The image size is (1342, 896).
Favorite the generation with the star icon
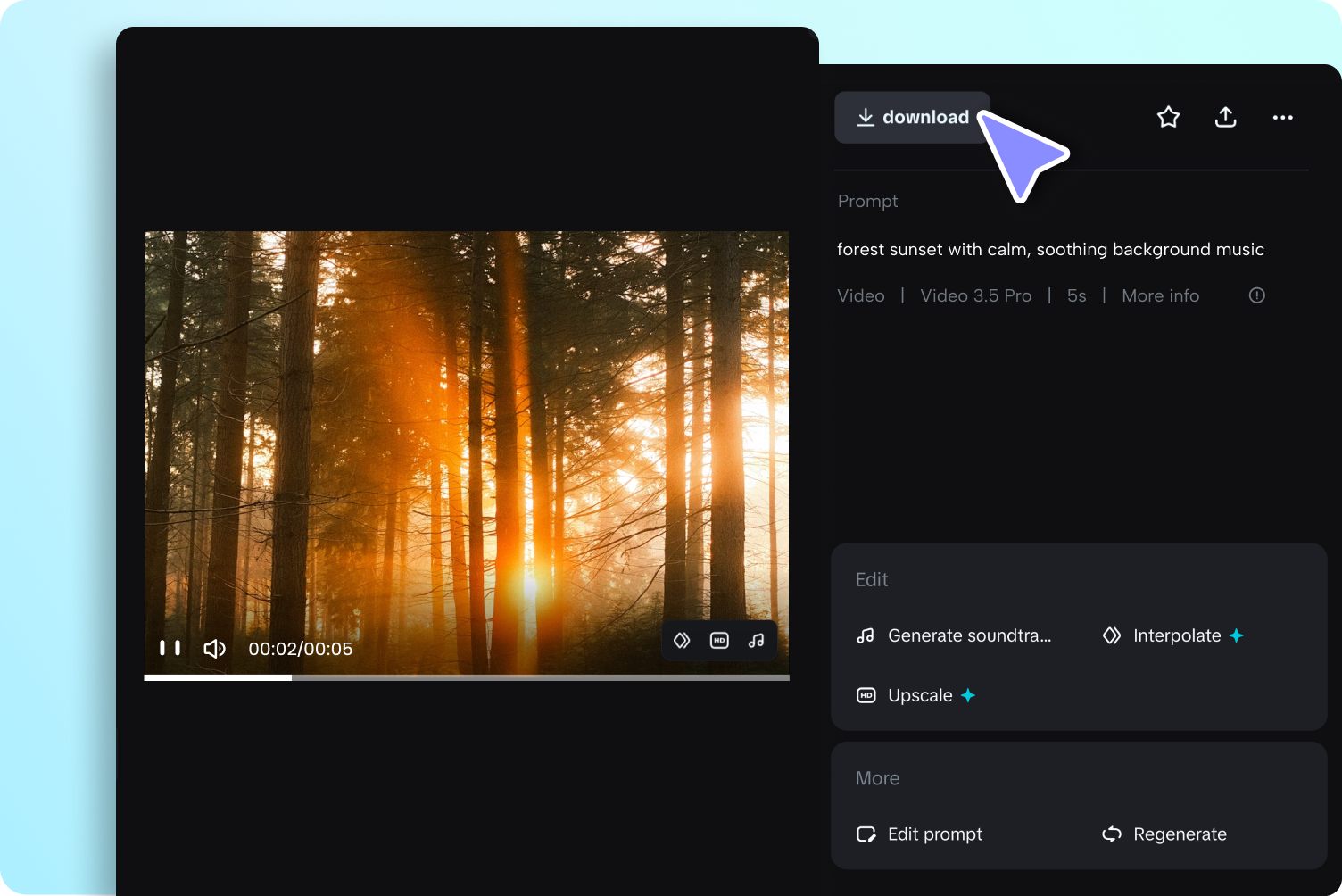(x=1168, y=117)
